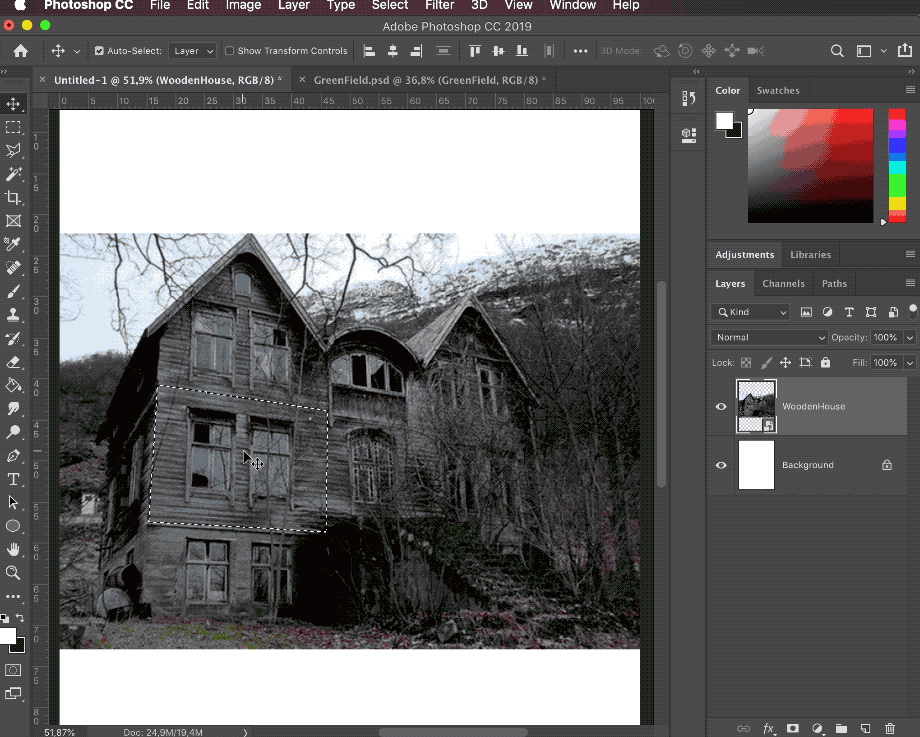
Task: Open the Filter menu
Action: (x=439, y=6)
